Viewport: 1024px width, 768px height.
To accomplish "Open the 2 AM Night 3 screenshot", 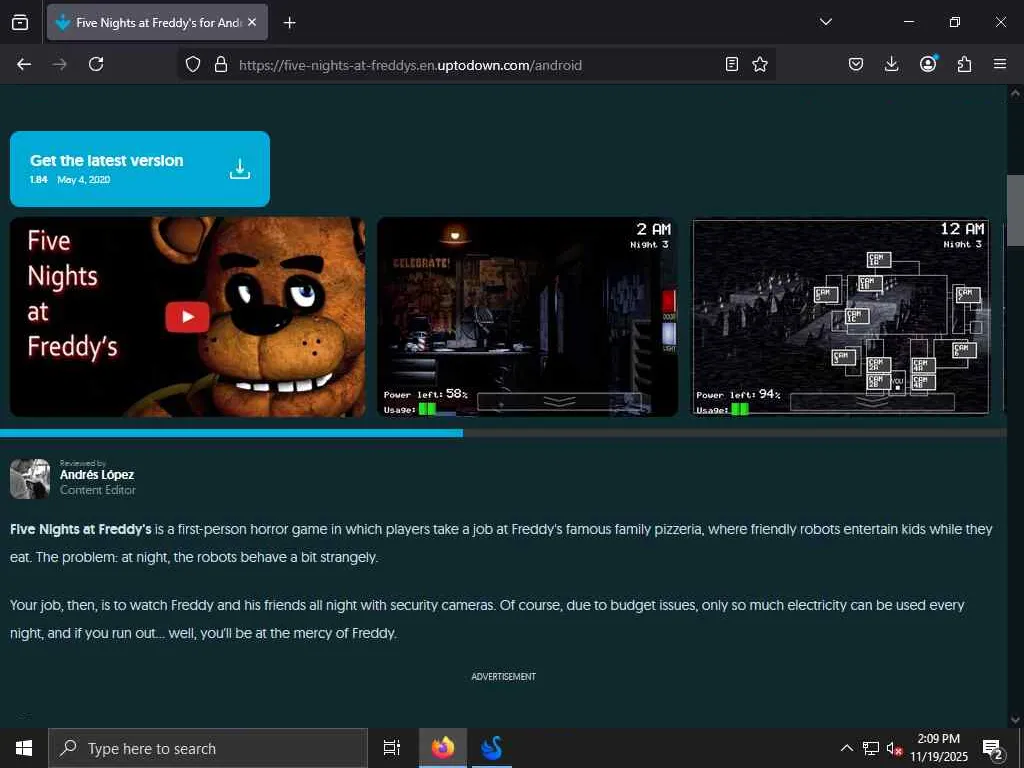I will pos(528,317).
